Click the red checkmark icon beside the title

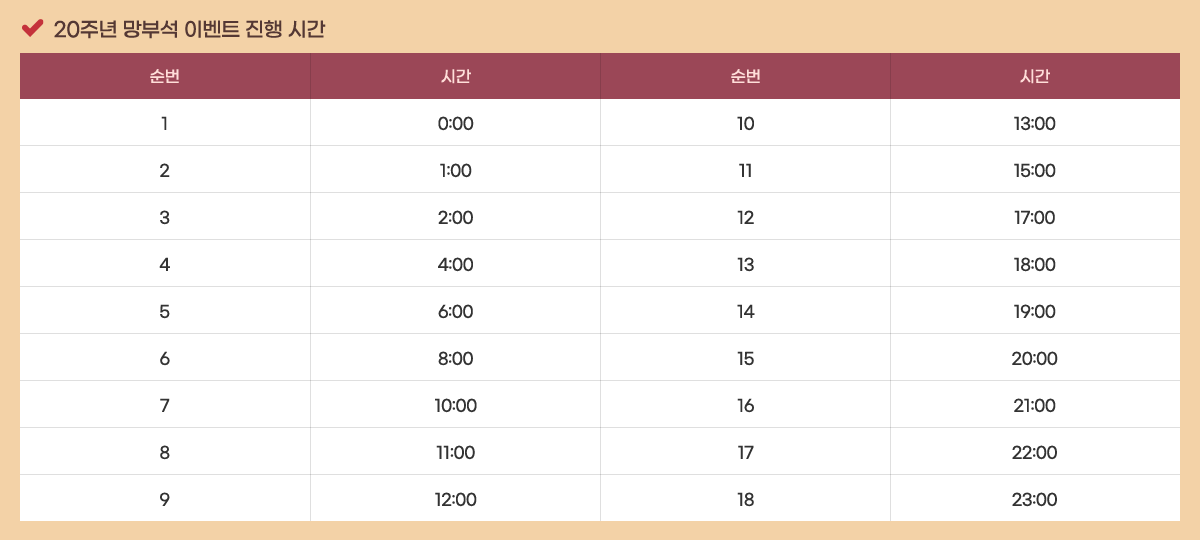32,29
